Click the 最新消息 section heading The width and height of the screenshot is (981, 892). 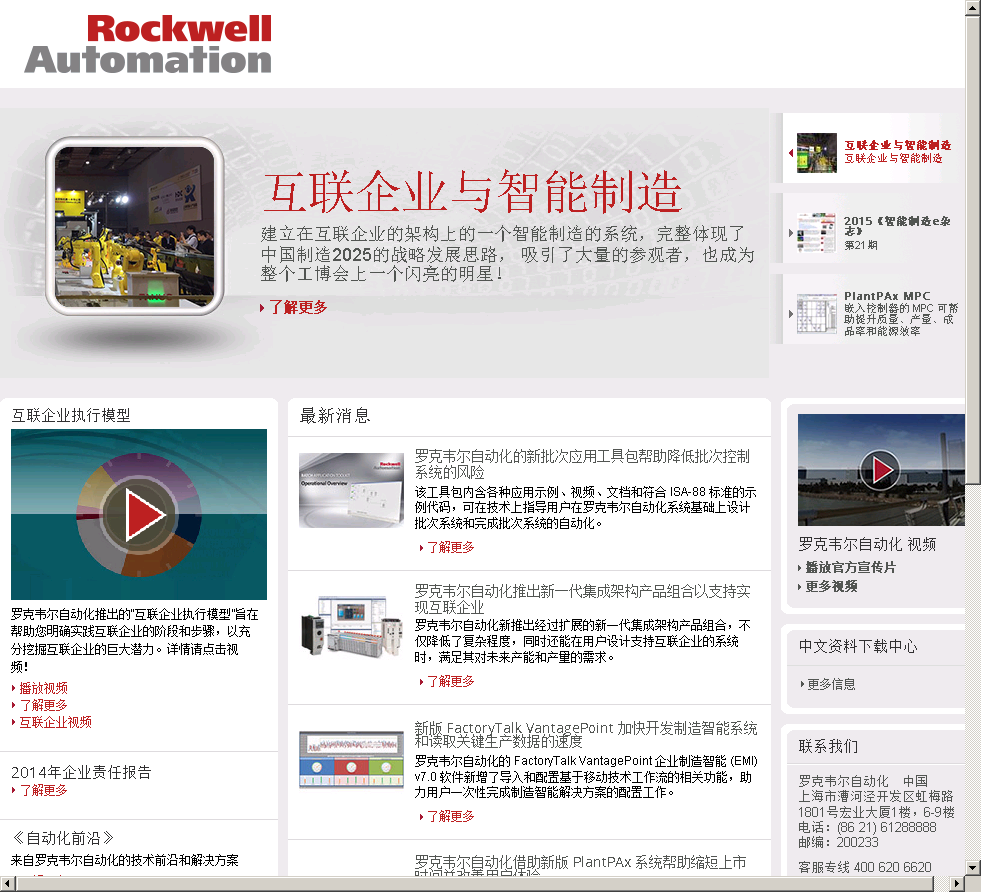tap(335, 415)
